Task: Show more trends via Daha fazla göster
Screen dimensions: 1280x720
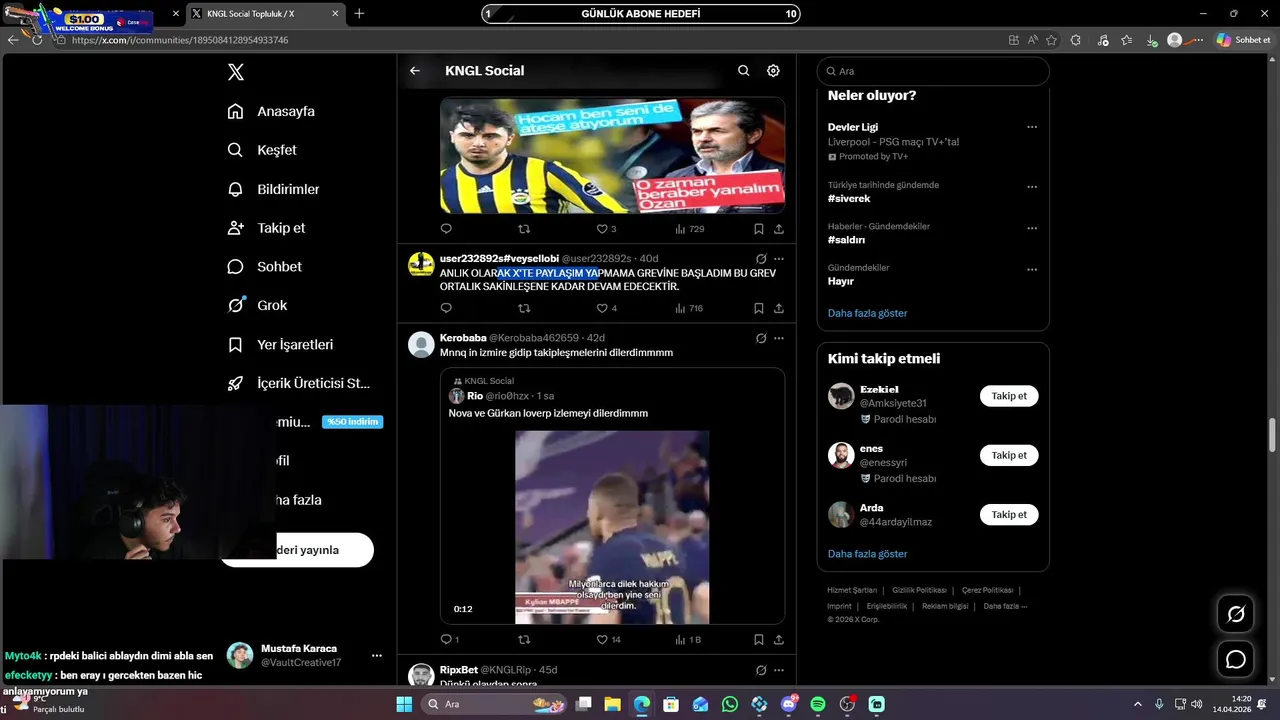Action: [x=868, y=313]
